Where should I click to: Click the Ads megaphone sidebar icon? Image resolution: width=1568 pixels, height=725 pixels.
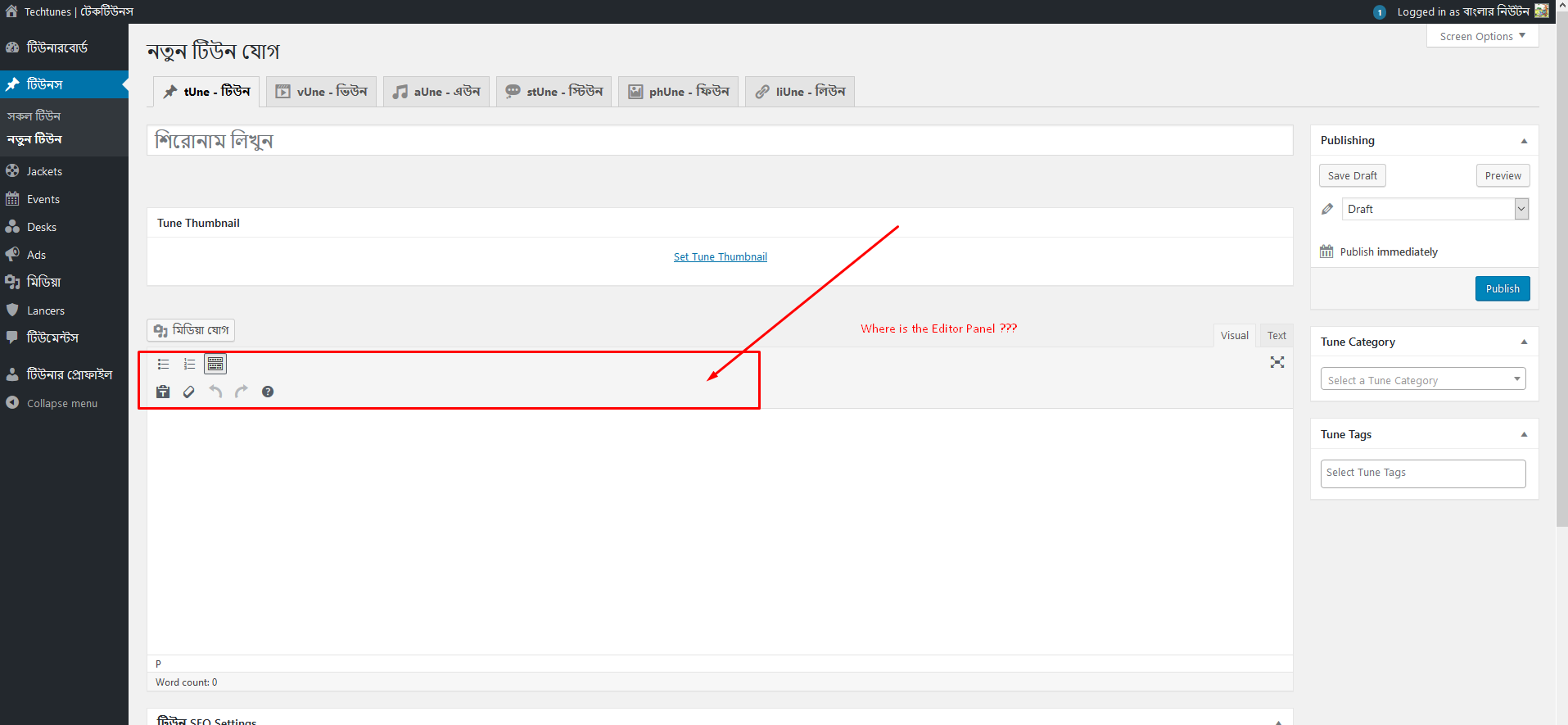pyautogui.click(x=12, y=255)
